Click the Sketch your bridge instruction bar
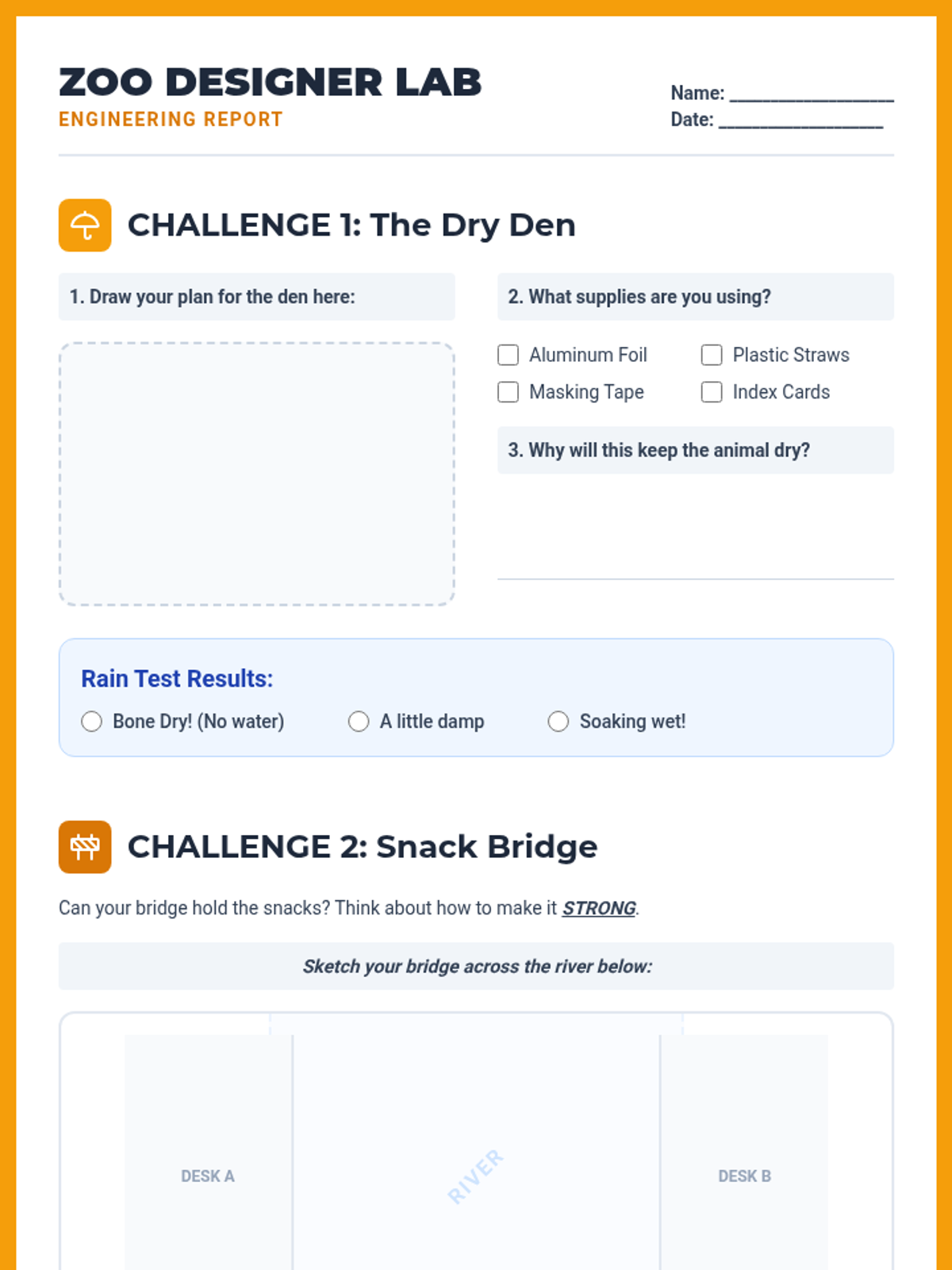 (476, 966)
